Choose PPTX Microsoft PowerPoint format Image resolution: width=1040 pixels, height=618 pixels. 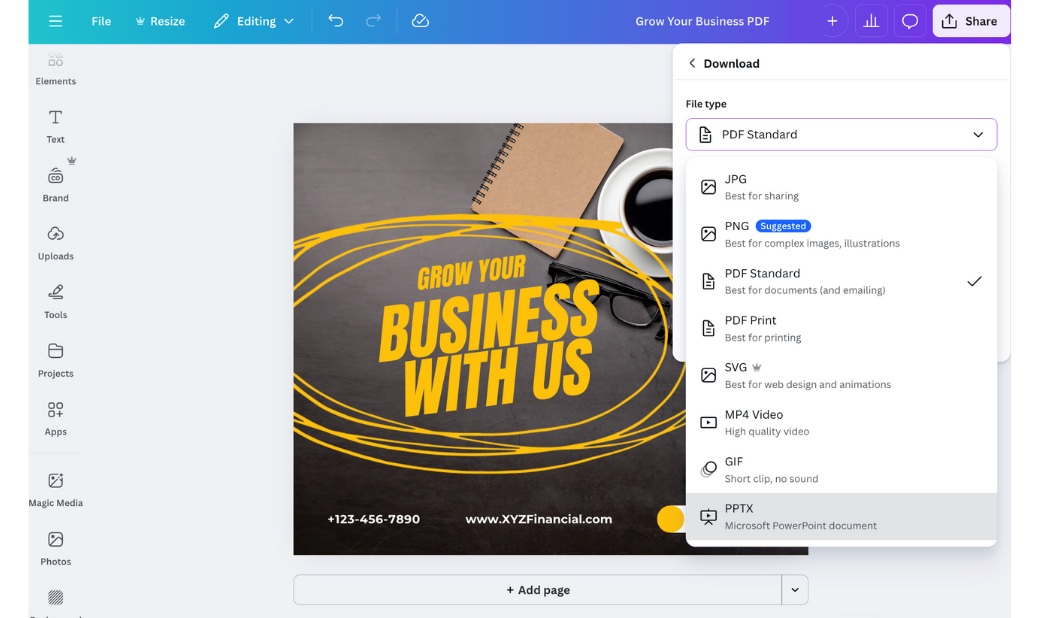pos(841,515)
